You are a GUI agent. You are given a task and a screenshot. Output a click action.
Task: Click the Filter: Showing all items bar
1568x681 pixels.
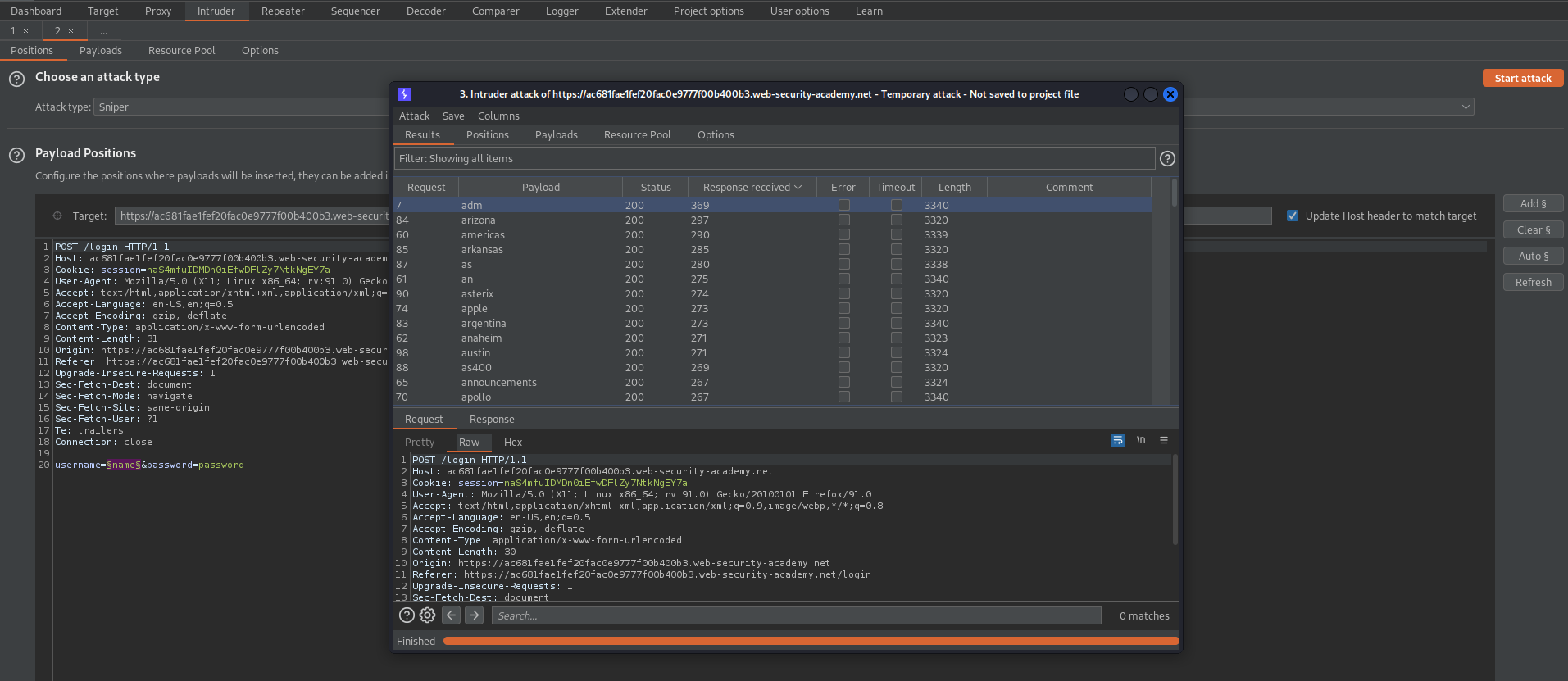click(x=775, y=158)
